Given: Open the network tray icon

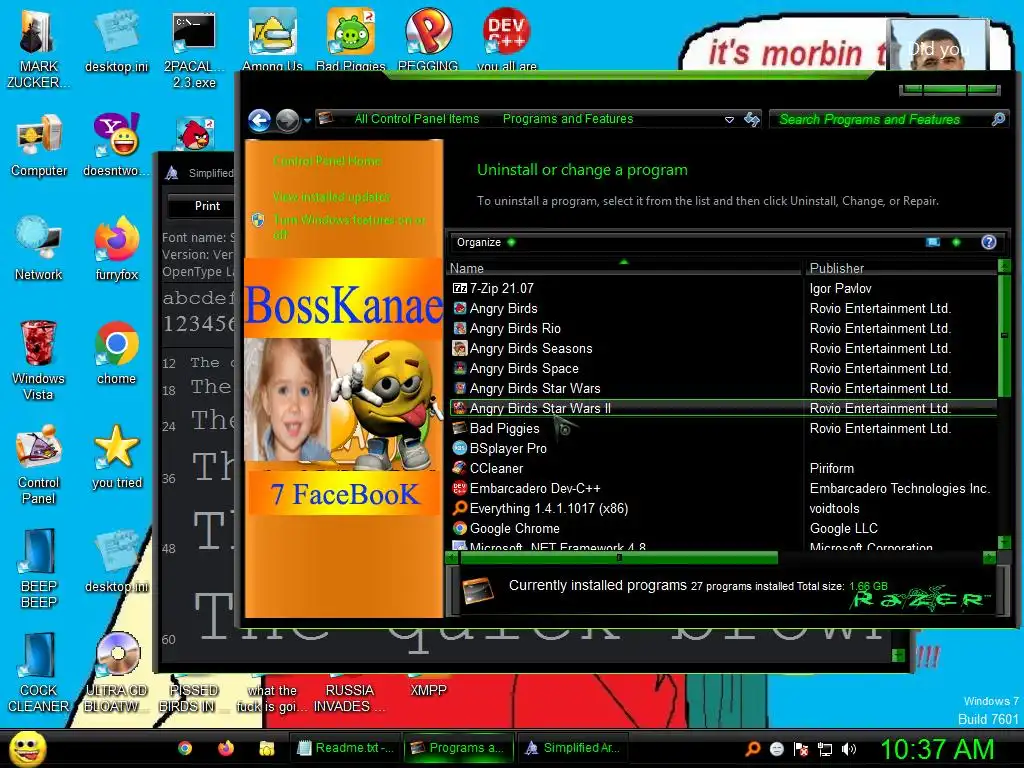Looking at the screenshot, I should coord(825,749).
